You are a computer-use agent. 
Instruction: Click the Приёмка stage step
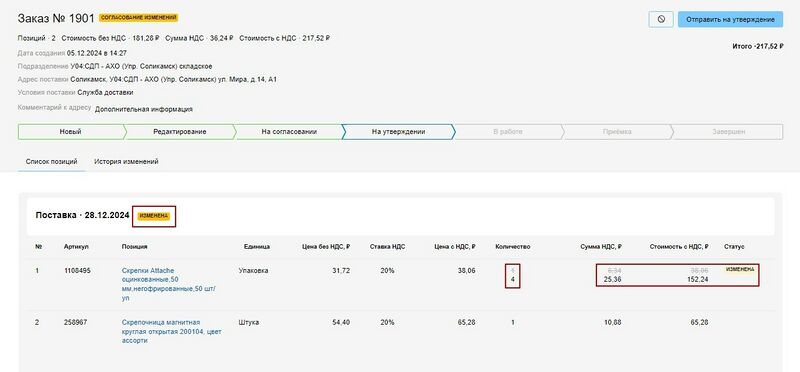[617, 132]
